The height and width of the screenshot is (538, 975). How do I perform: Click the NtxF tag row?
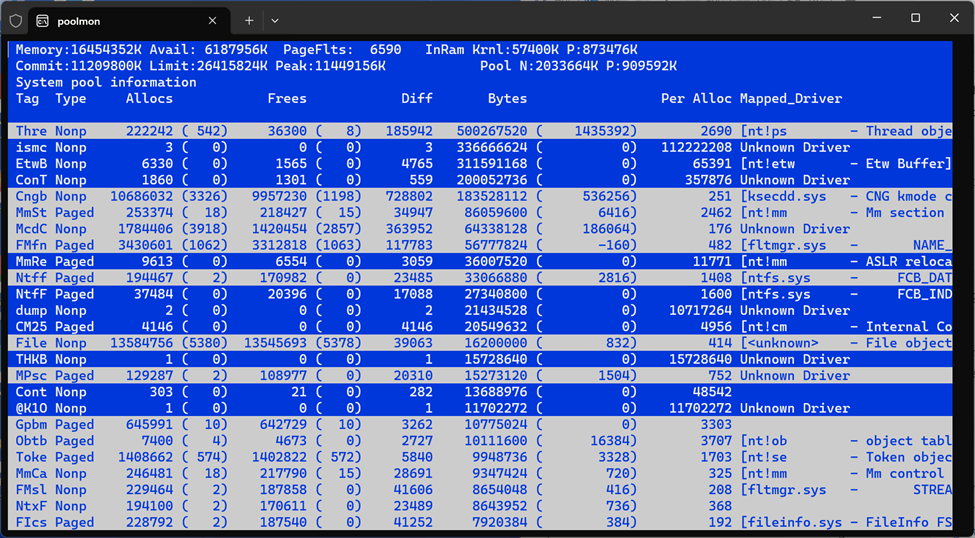pyautogui.click(x=480, y=506)
